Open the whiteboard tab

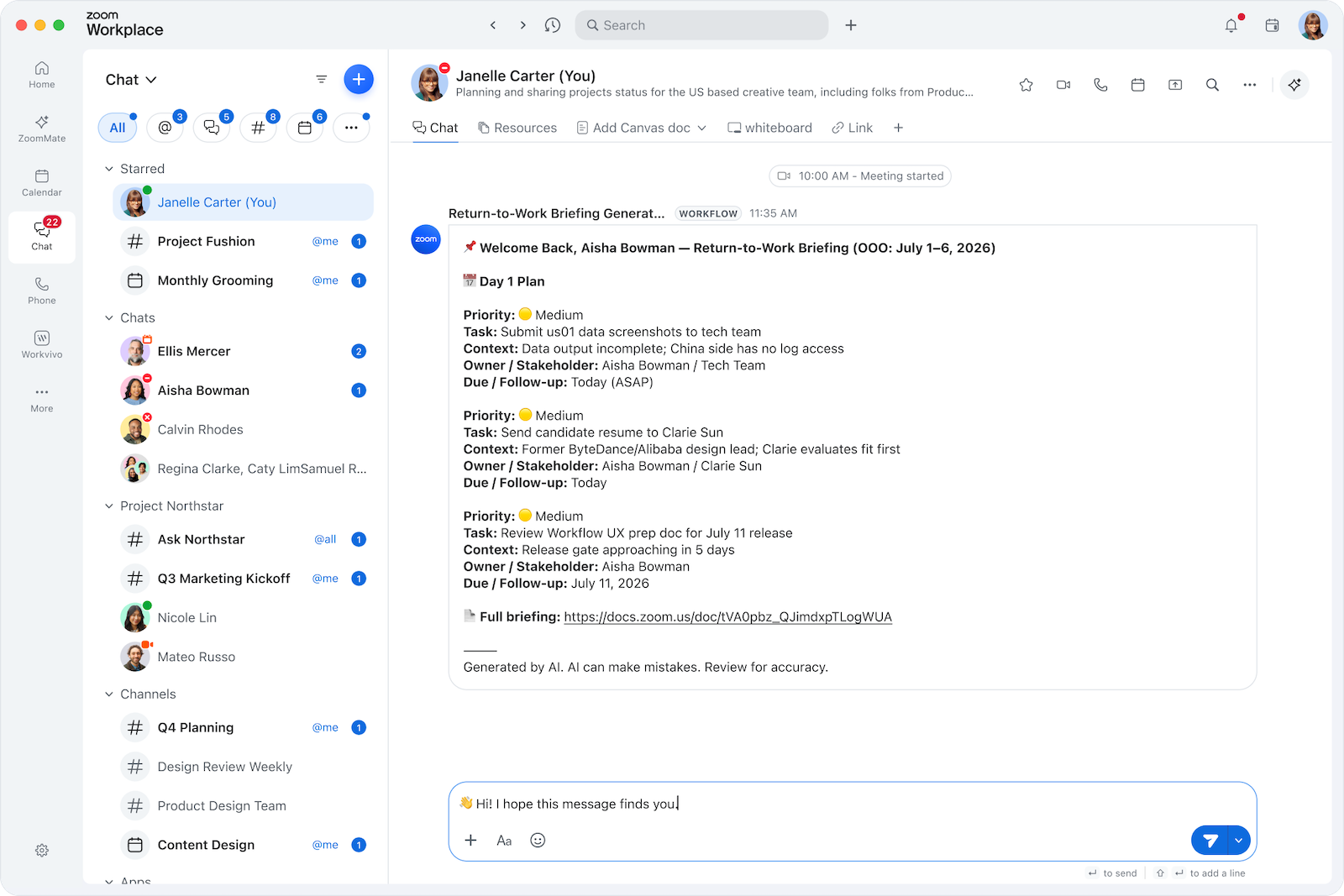click(x=769, y=128)
